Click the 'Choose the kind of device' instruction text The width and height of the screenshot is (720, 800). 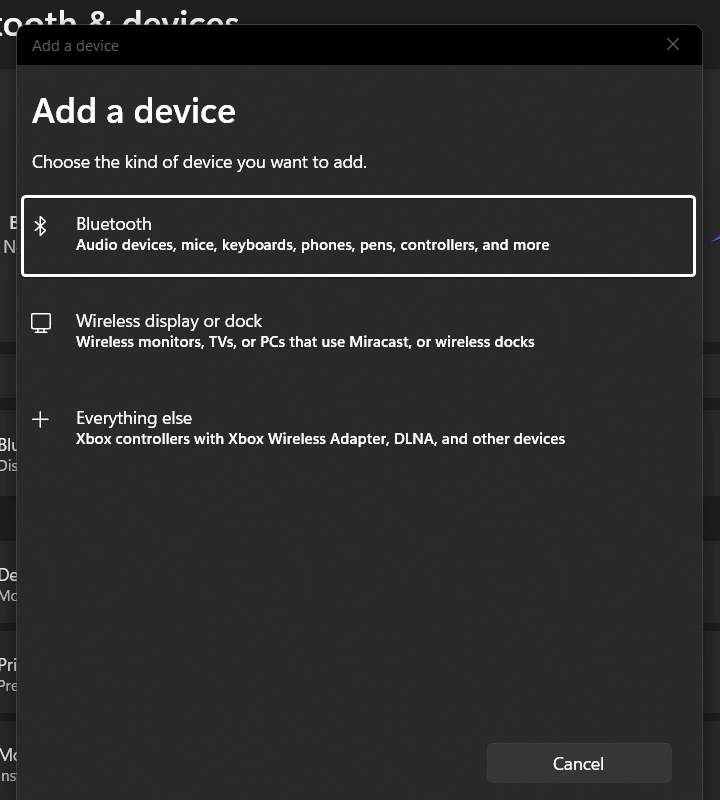199,162
